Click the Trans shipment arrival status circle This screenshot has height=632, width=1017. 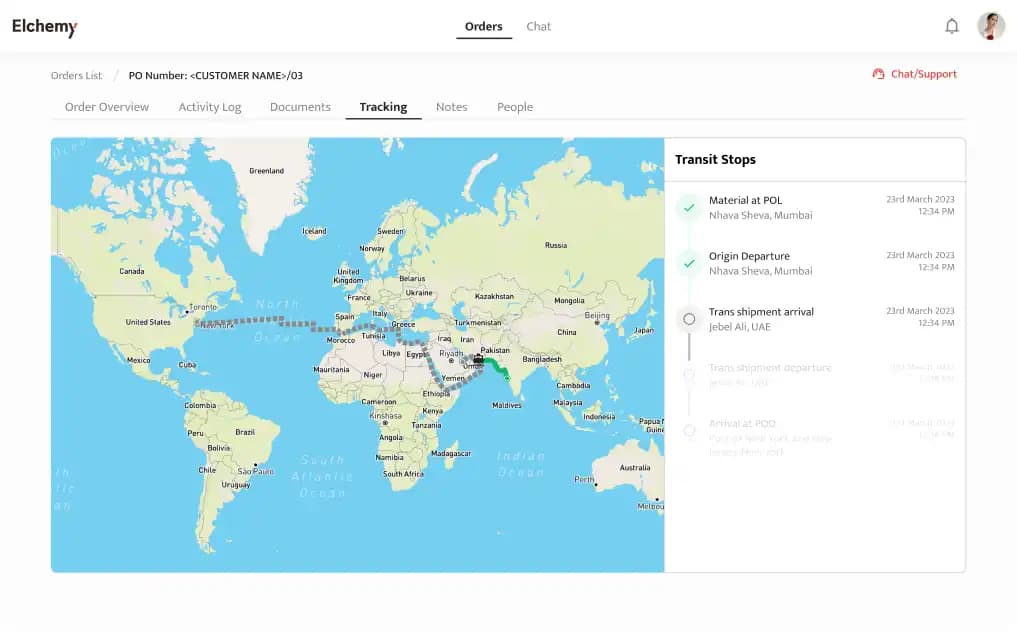[x=688, y=319]
